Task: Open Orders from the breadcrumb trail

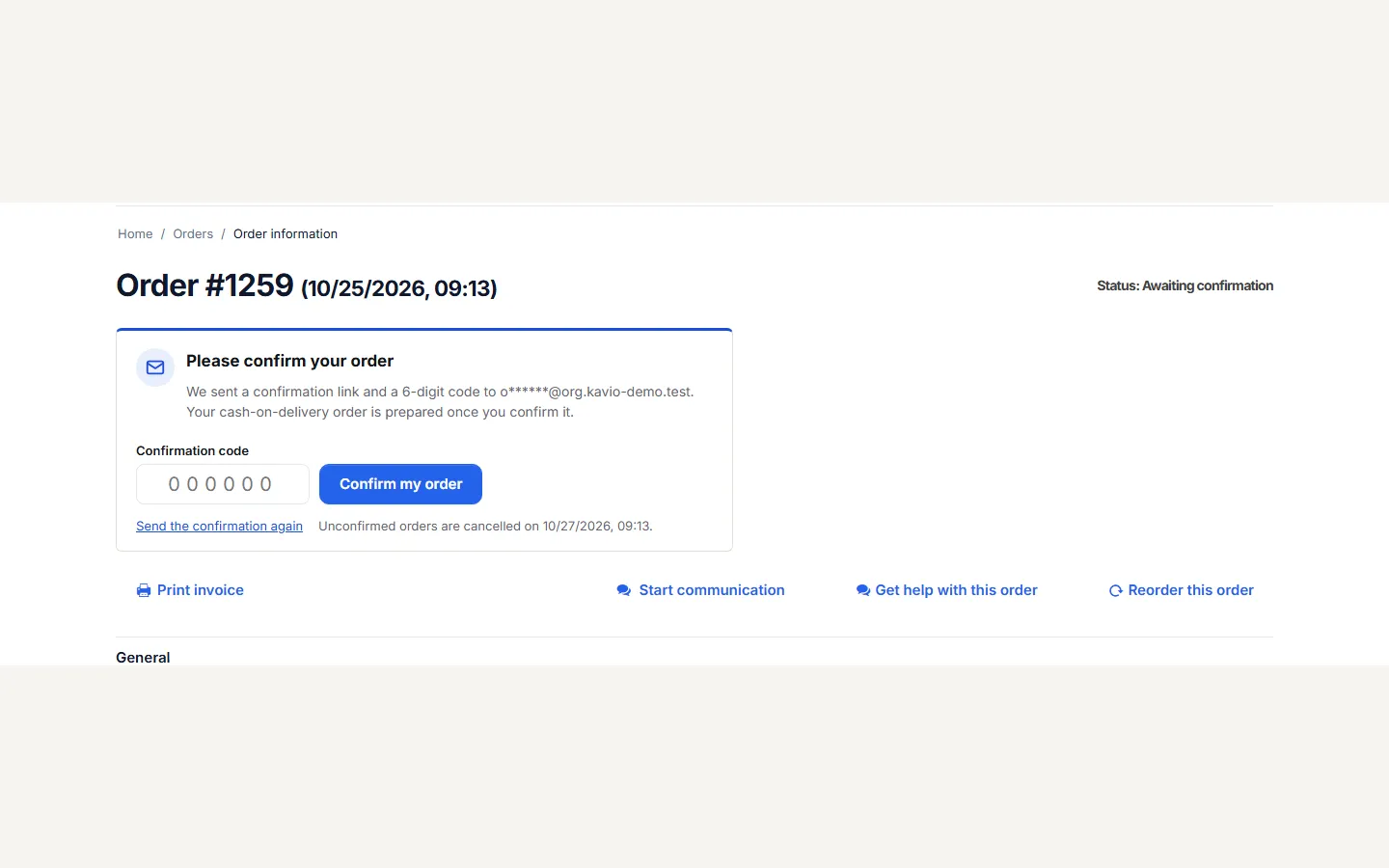Action: 193,234
